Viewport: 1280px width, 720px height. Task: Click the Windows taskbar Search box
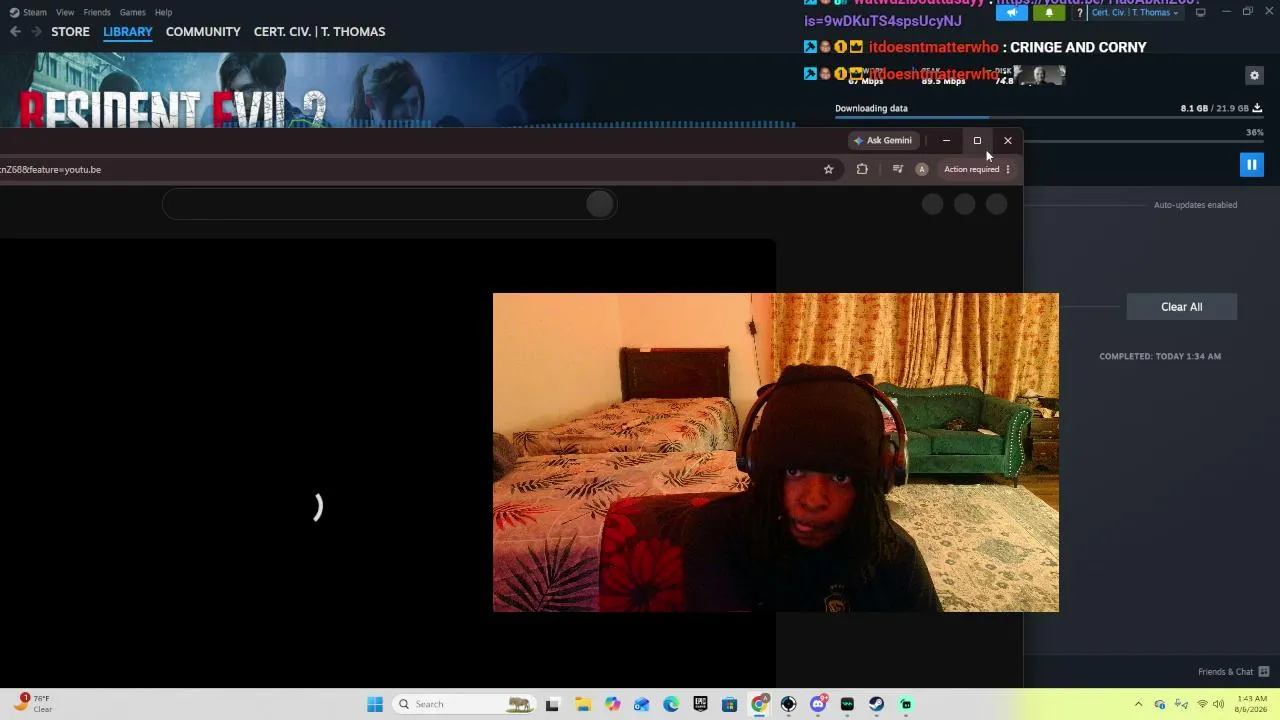pos(464,704)
